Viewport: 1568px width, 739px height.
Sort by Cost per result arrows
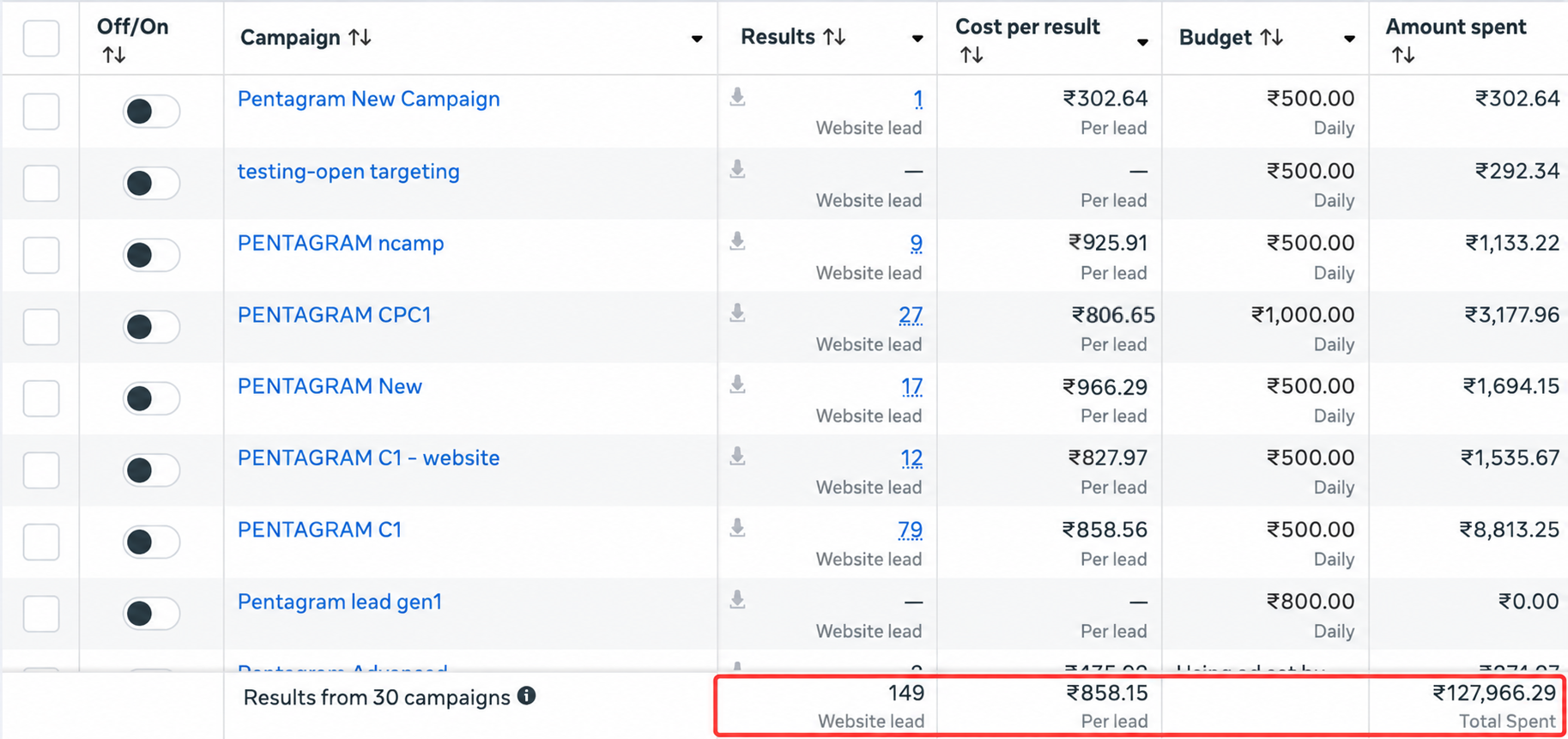click(972, 55)
